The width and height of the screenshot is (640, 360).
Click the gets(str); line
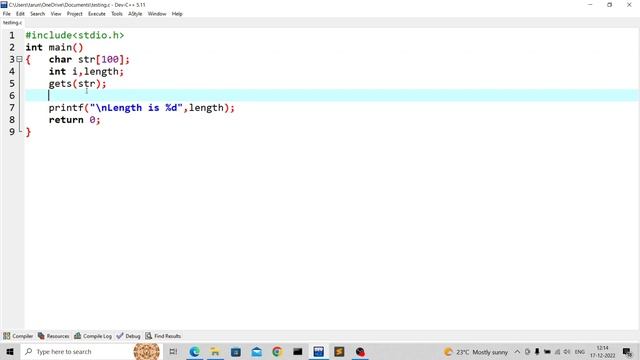tap(77, 84)
